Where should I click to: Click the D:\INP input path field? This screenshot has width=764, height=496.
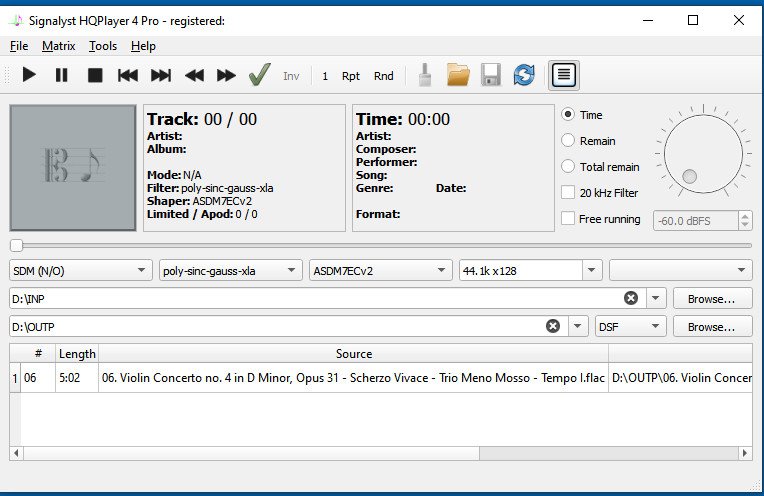(315, 298)
